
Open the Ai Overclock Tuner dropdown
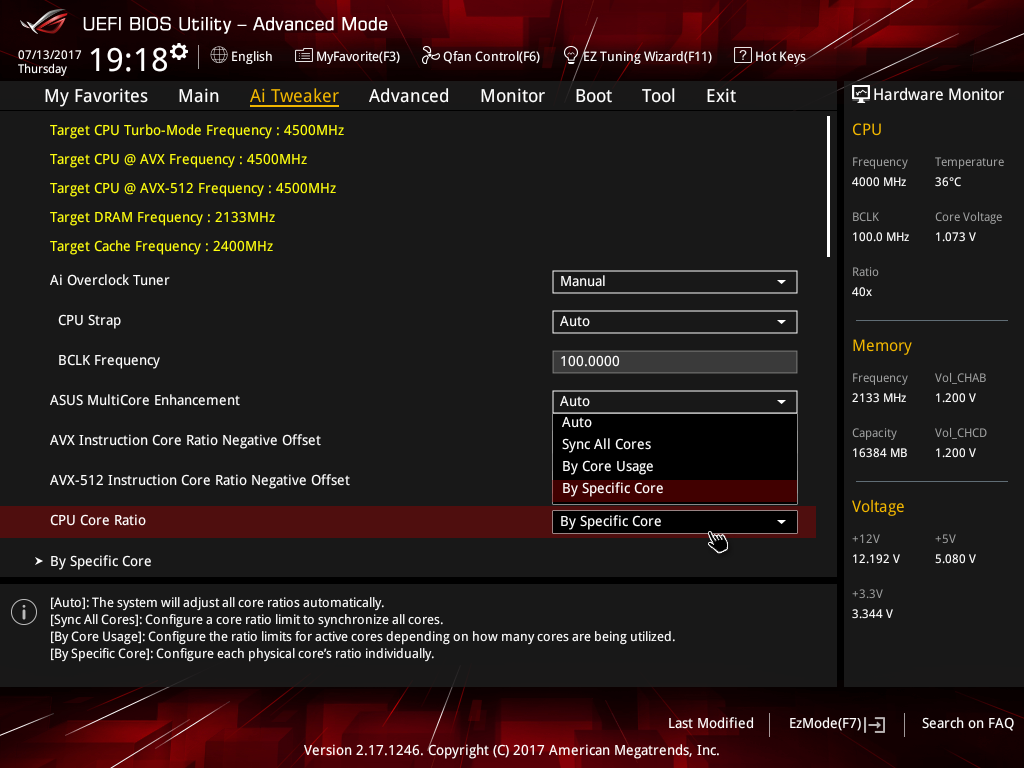point(675,281)
